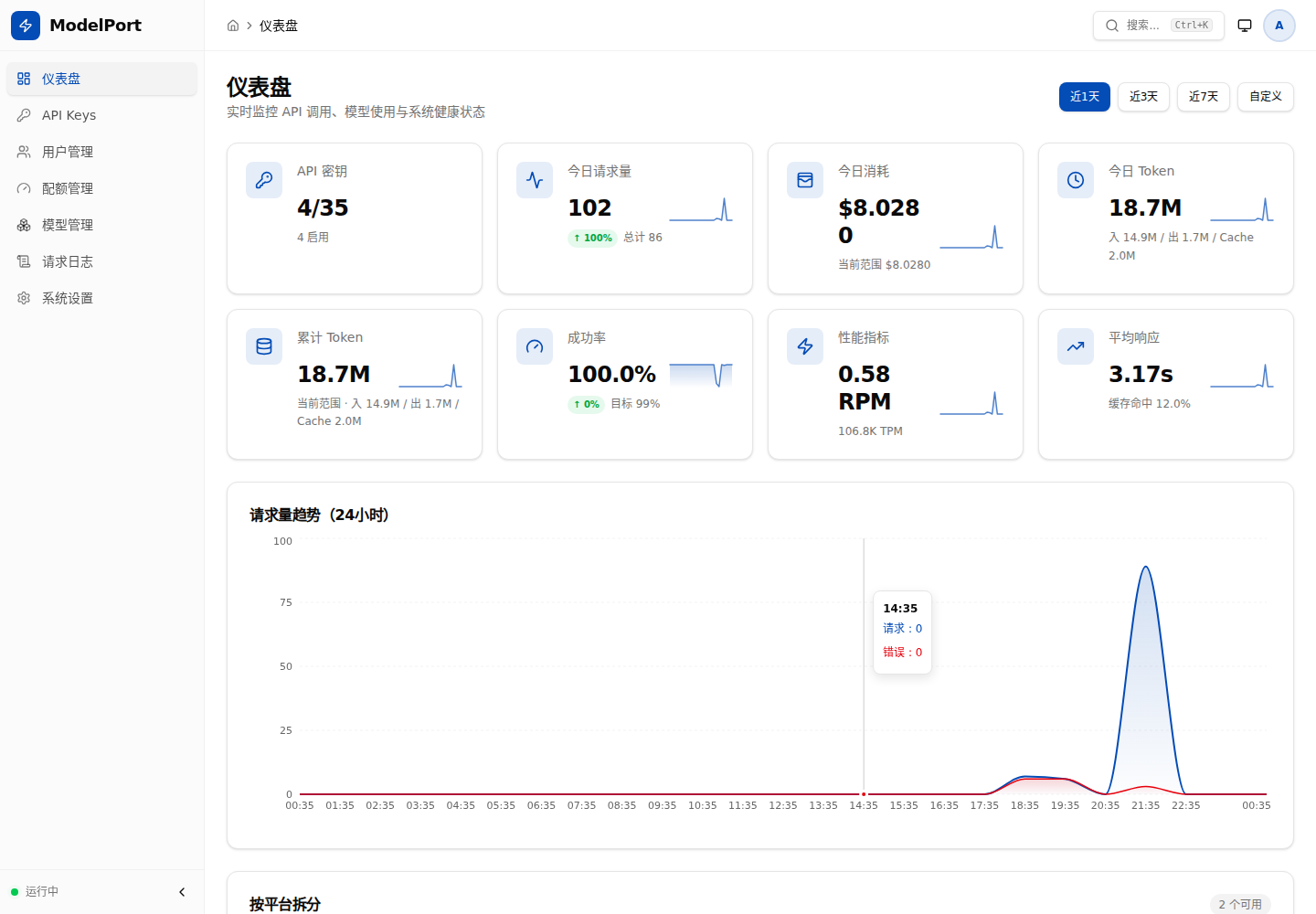Open 仪表盘 in the sidebar
Screen dimensions: 1316x914
coord(101,79)
